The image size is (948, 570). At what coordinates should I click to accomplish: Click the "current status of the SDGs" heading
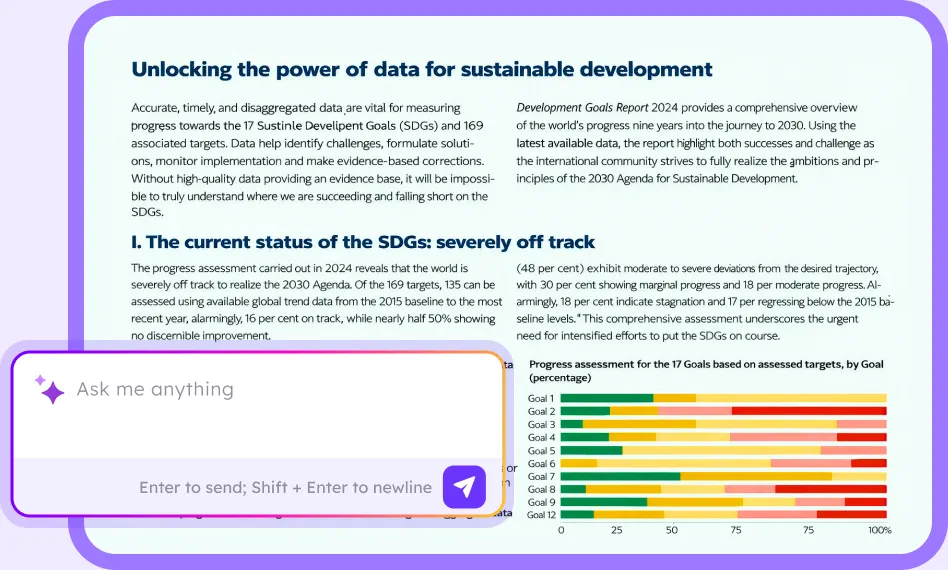click(x=363, y=242)
